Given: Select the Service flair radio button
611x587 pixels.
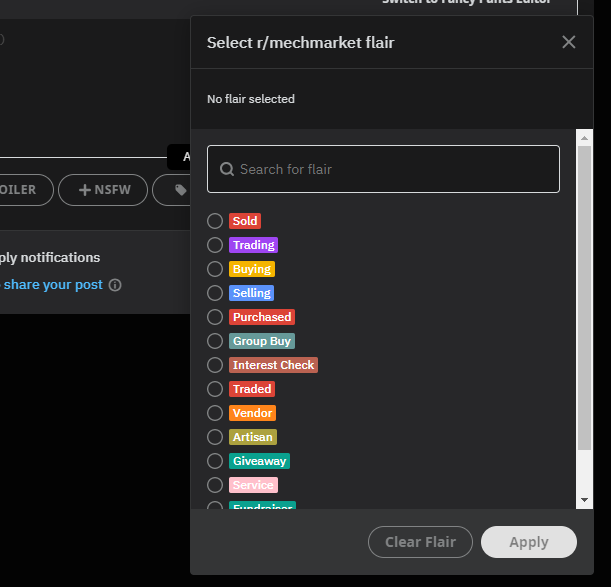Looking at the screenshot, I should (215, 485).
